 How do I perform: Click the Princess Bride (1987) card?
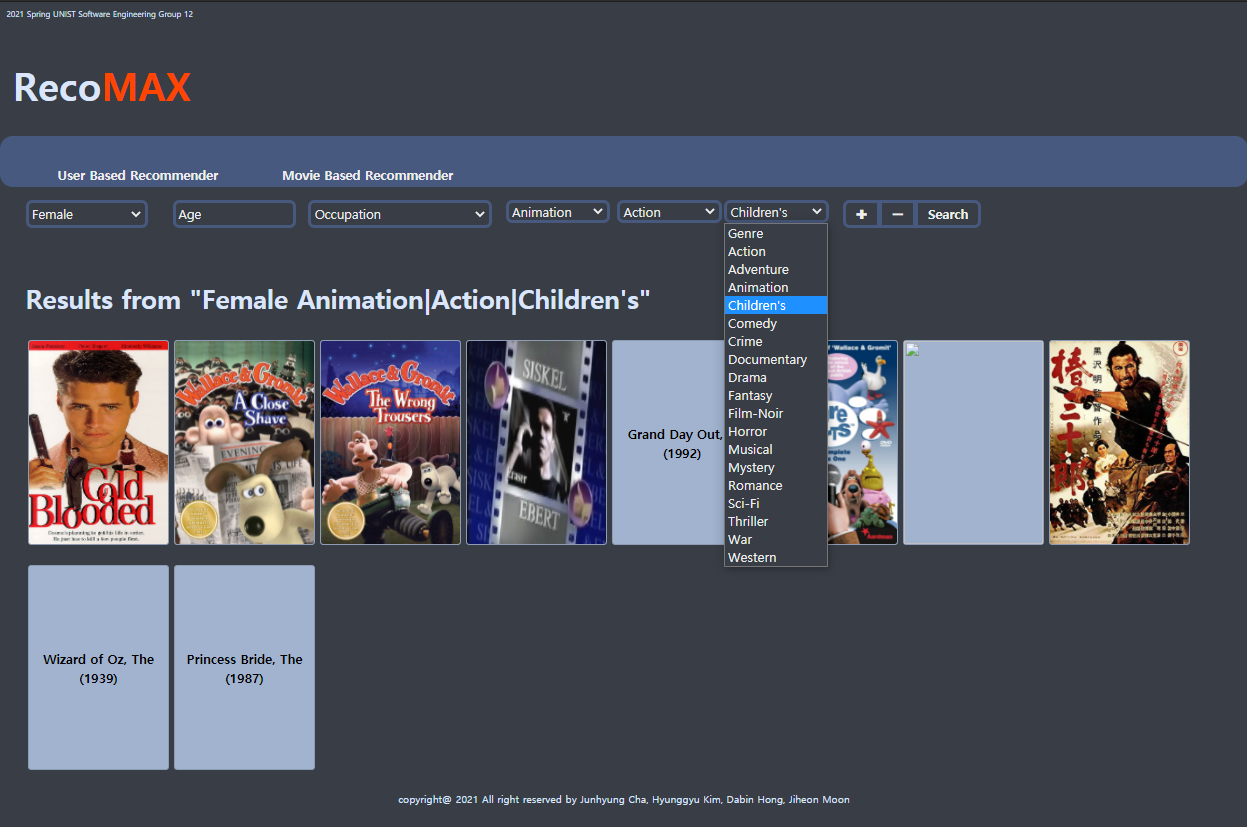point(244,667)
